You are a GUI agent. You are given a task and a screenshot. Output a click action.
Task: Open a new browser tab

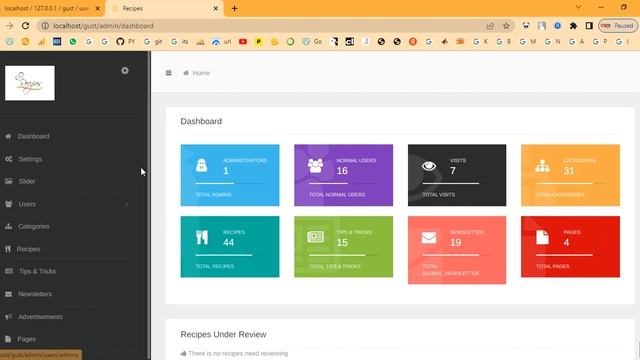pyautogui.click(x=234, y=9)
